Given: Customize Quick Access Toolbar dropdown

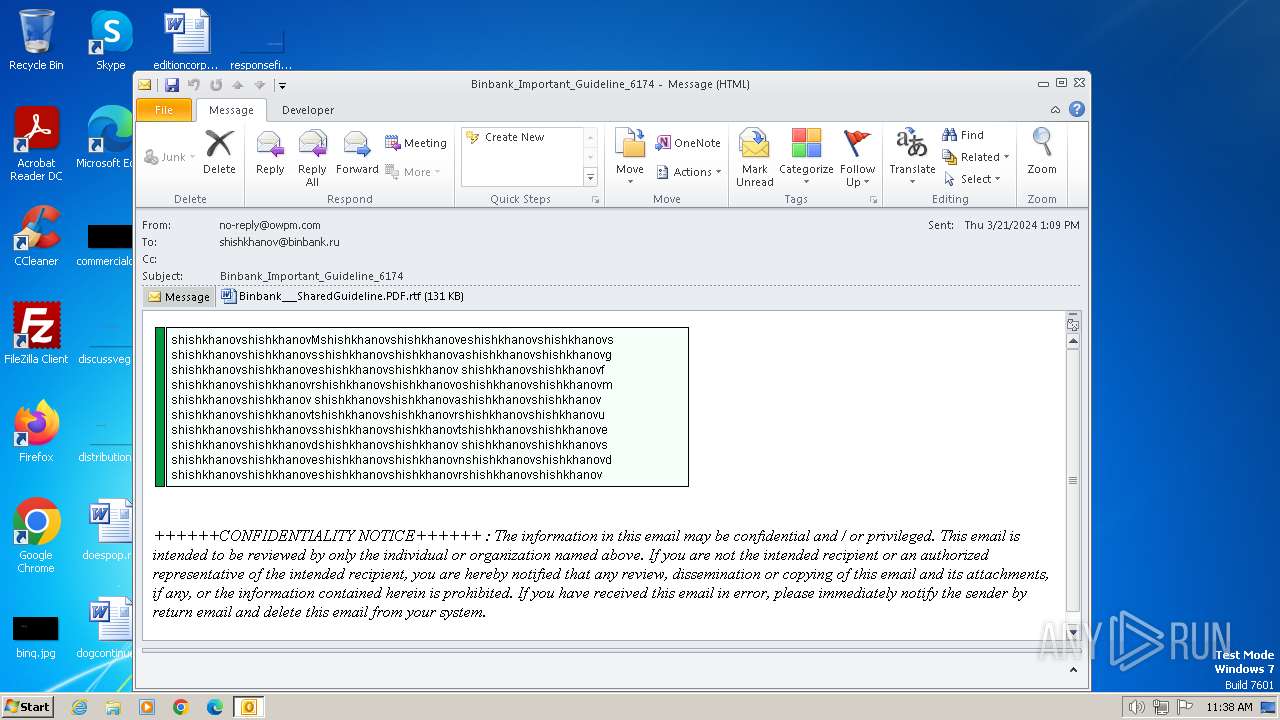Looking at the screenshot, I should [282, 85].
